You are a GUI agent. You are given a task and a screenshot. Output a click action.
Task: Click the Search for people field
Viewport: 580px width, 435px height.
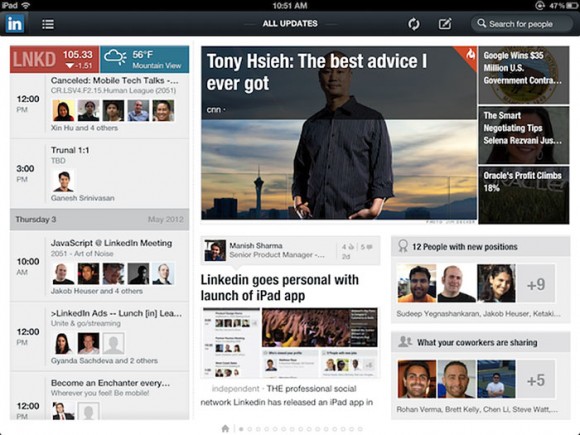[x=521, y=24]
